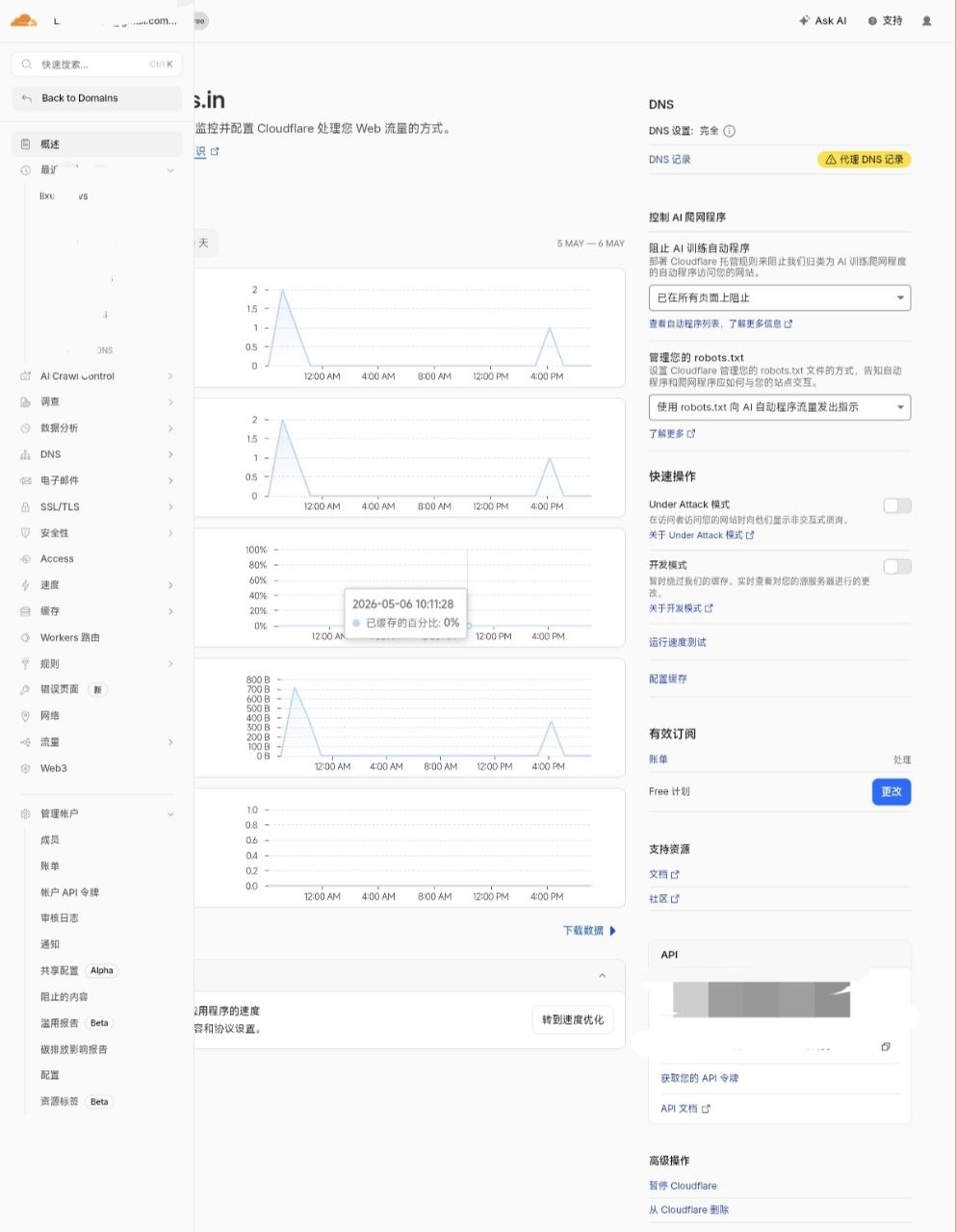Click the 速度 lightning icon
This screenshot has height=1232, width=956.
(26, 585)
